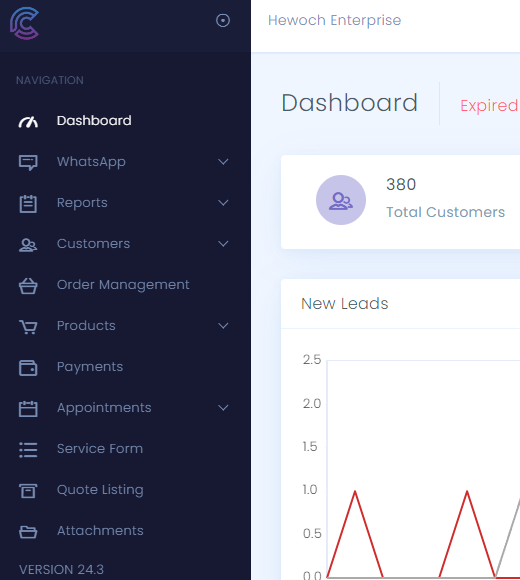
Task: Click the Payments wallet icon
Action: click(x=28, y=368)
